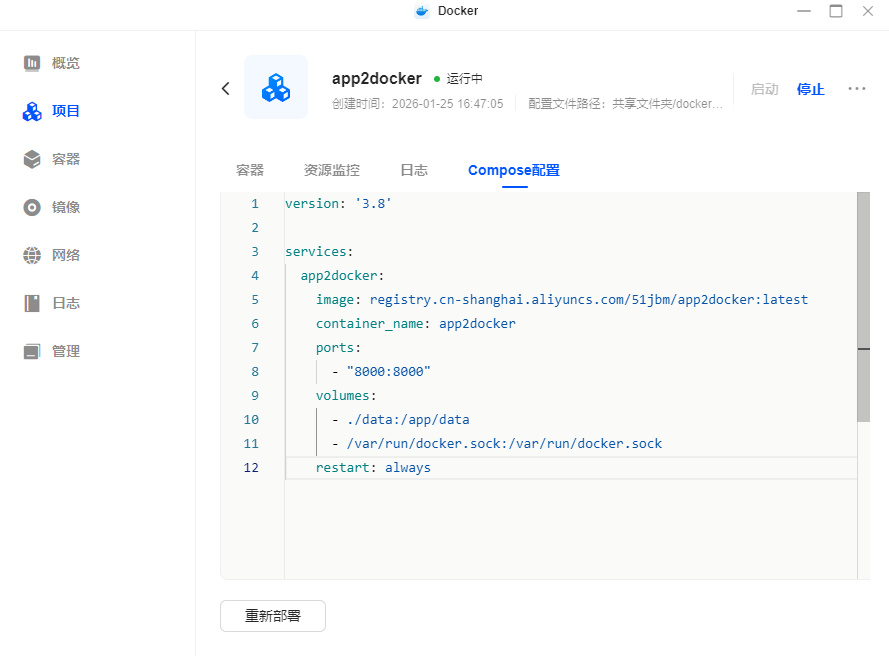Image resolution: width=889 pixels, height=656 pixels.
Task: Click the restart: always line in editor
Action: click(373, 467)
